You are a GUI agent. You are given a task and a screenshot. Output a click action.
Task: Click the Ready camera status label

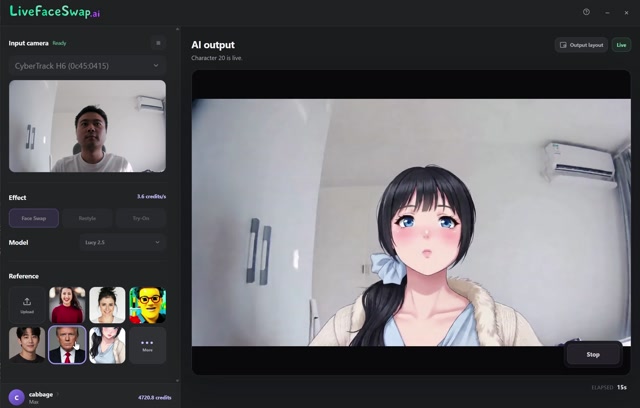point(59,43)
